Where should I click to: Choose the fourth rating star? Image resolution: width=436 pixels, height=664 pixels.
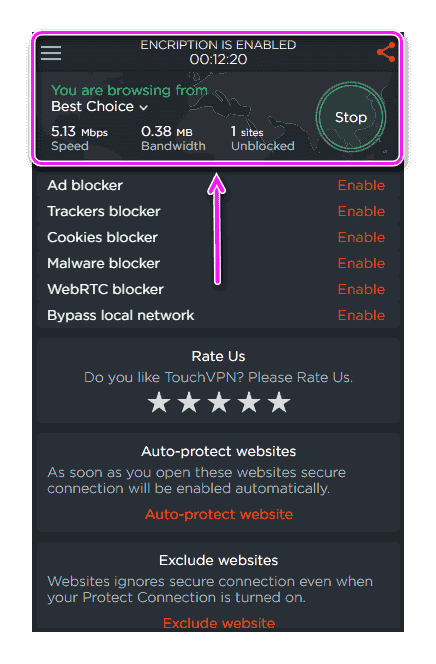click(x=249, y=402)
